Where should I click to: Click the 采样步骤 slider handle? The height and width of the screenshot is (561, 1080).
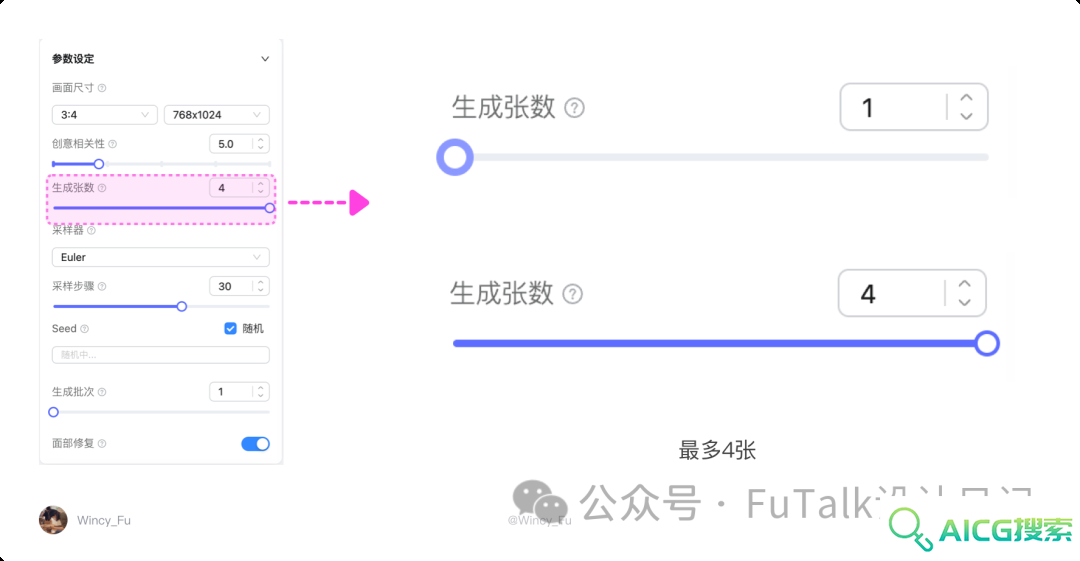click(182, 306)
